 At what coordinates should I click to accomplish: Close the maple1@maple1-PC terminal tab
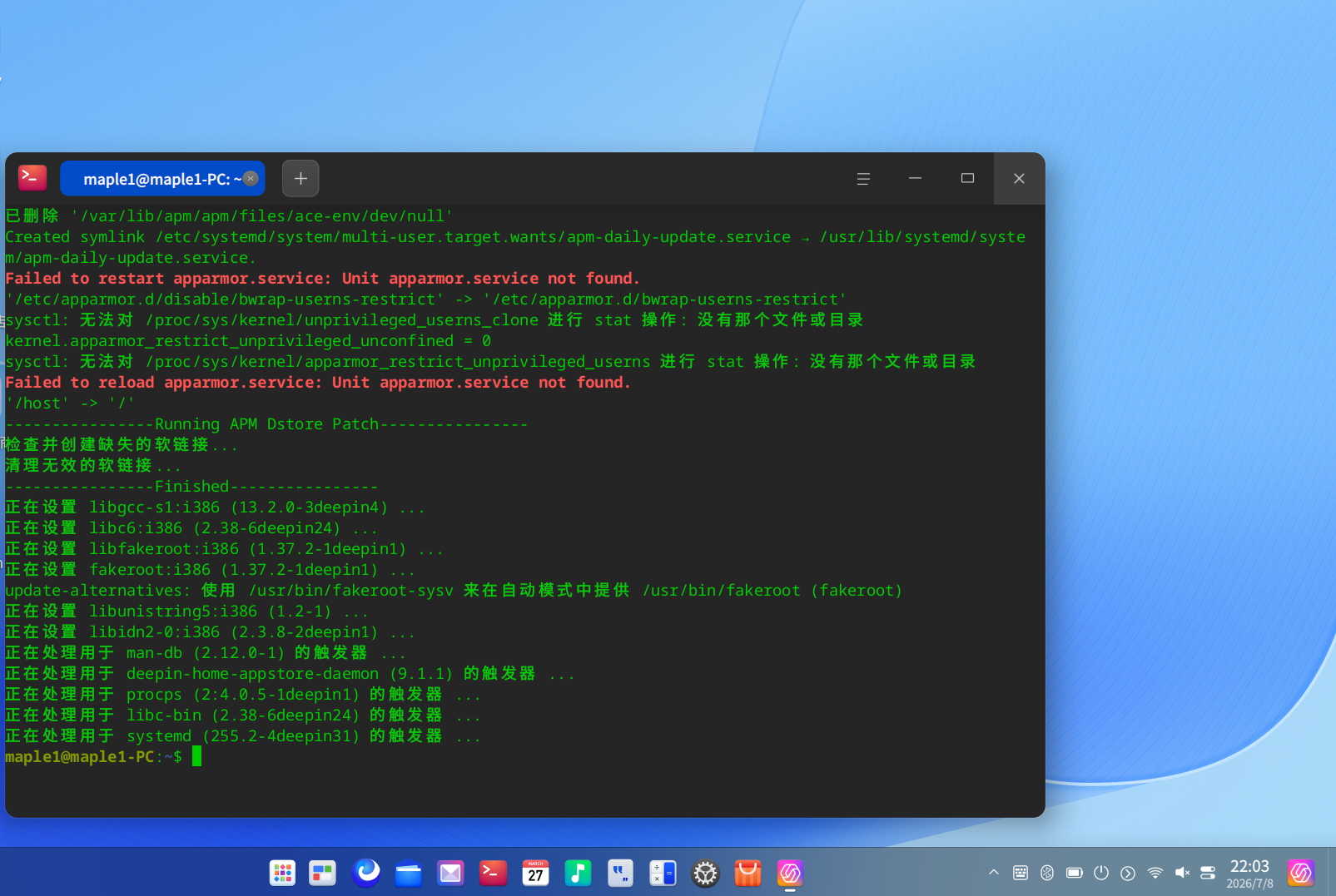pyautogui.click(x=251, y=178)
